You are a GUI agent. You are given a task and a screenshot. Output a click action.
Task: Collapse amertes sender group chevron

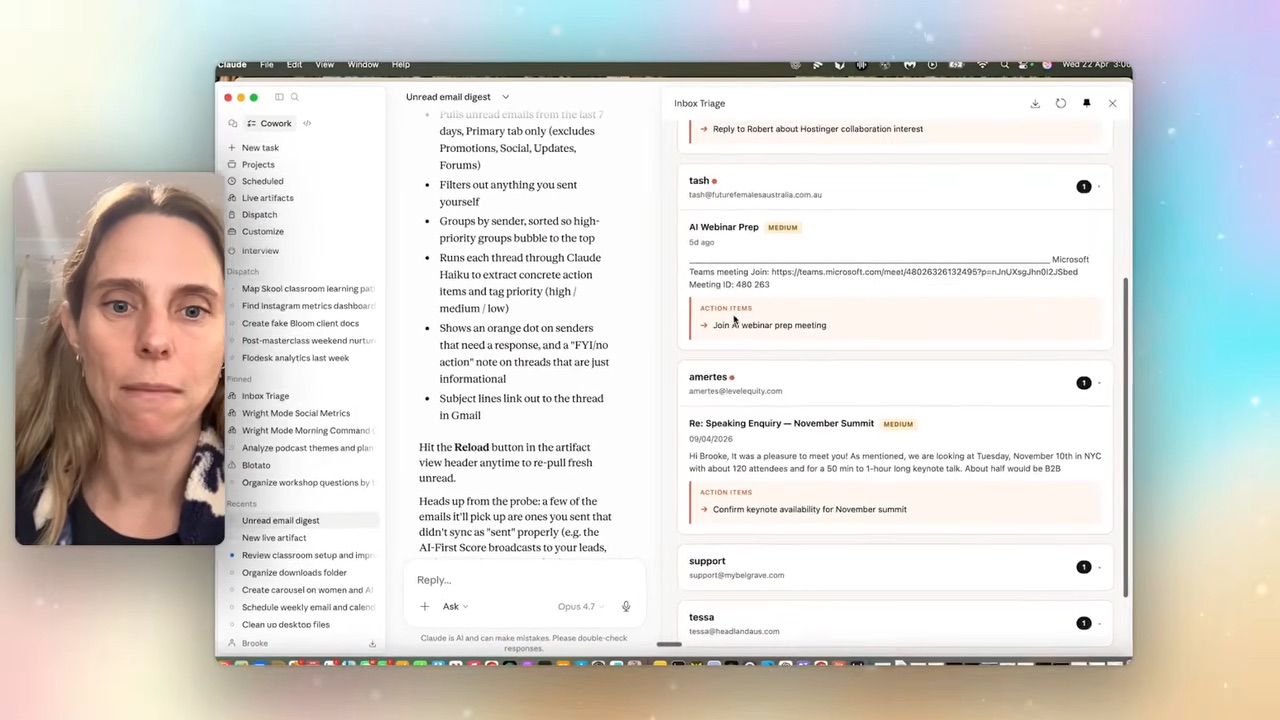[x=1100, y=383]
